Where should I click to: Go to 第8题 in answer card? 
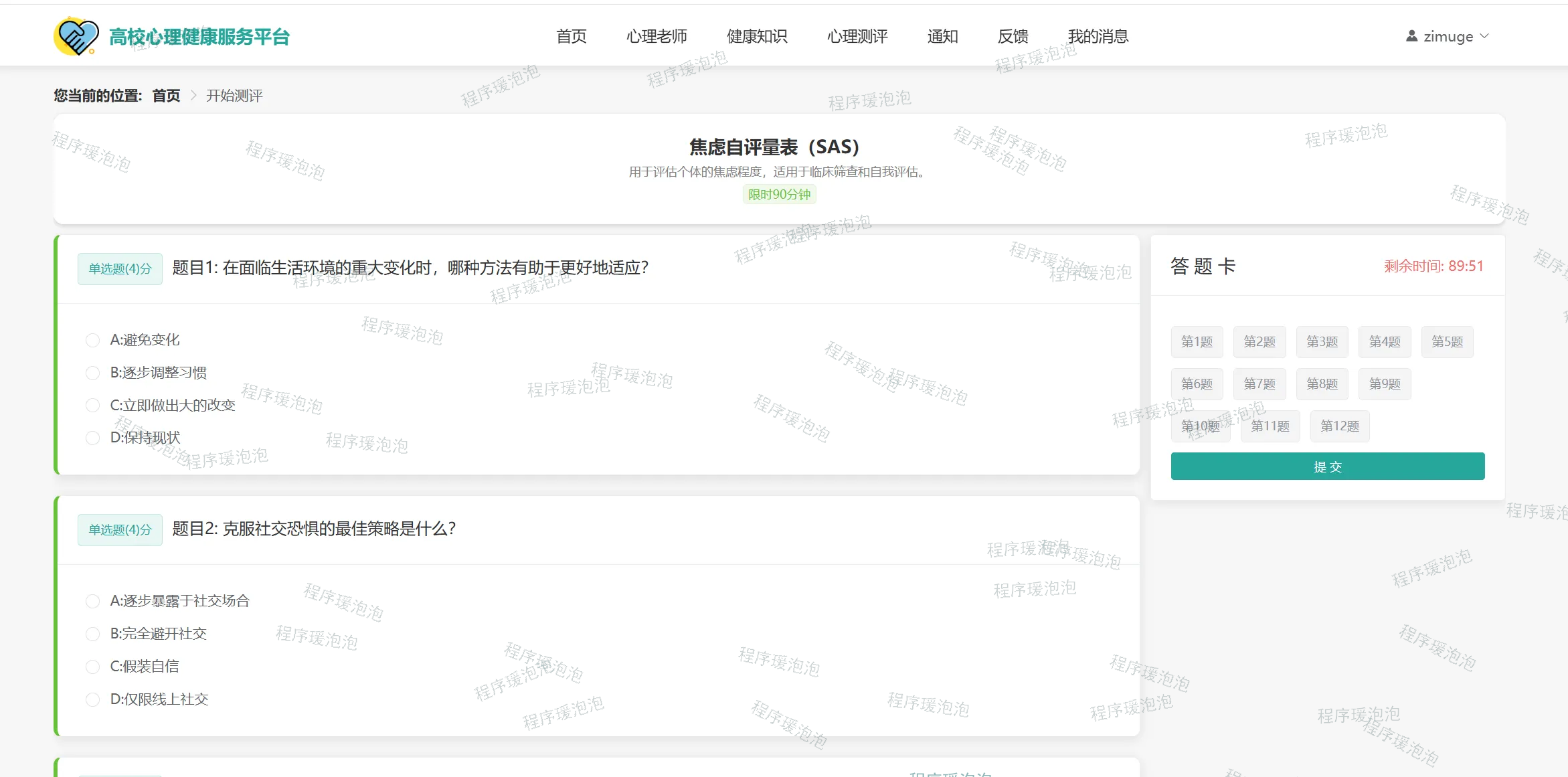point(1322,384)
